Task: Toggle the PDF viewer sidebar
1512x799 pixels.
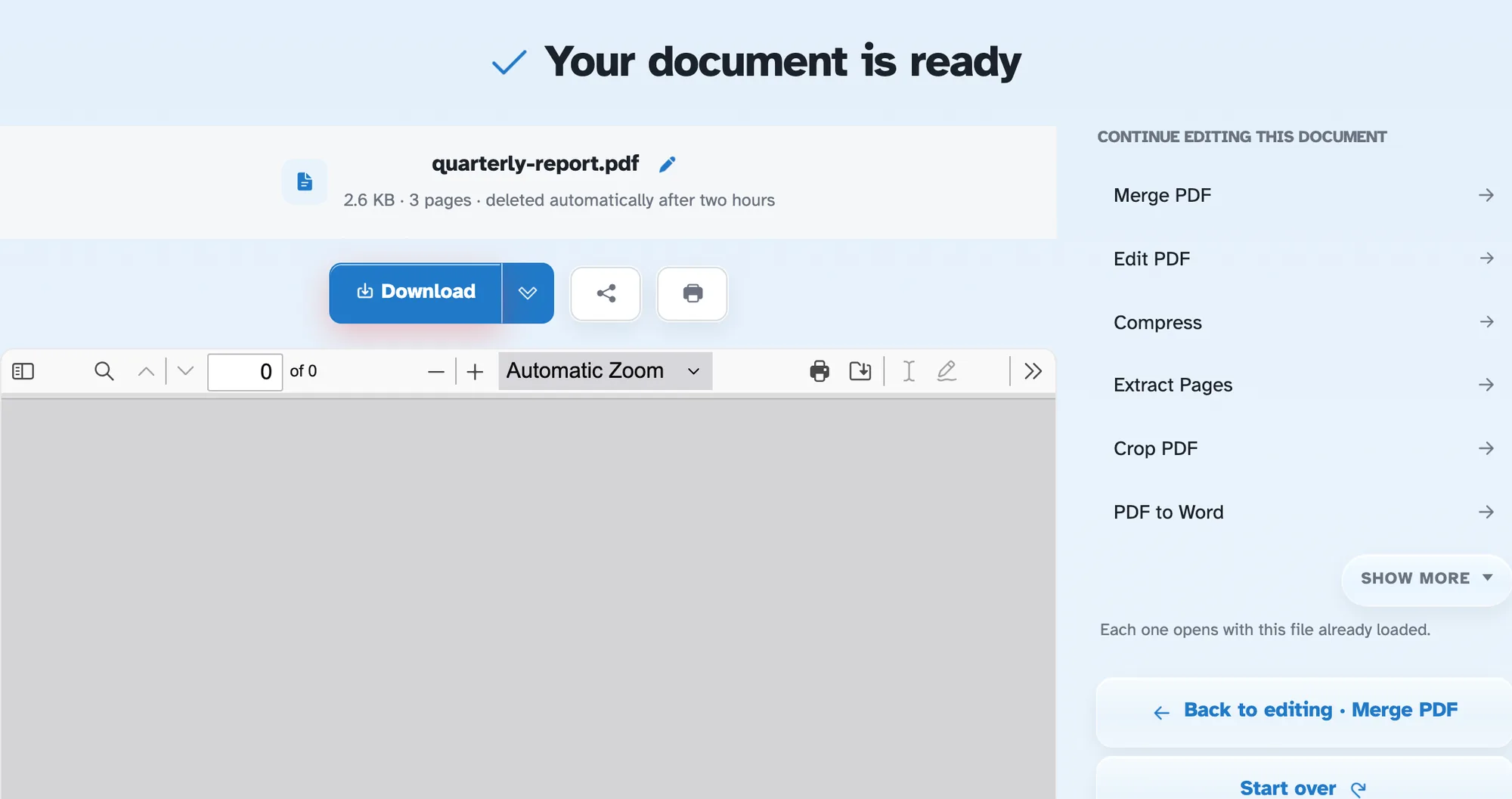Action: pyautogui.click(x=23, y=371)
